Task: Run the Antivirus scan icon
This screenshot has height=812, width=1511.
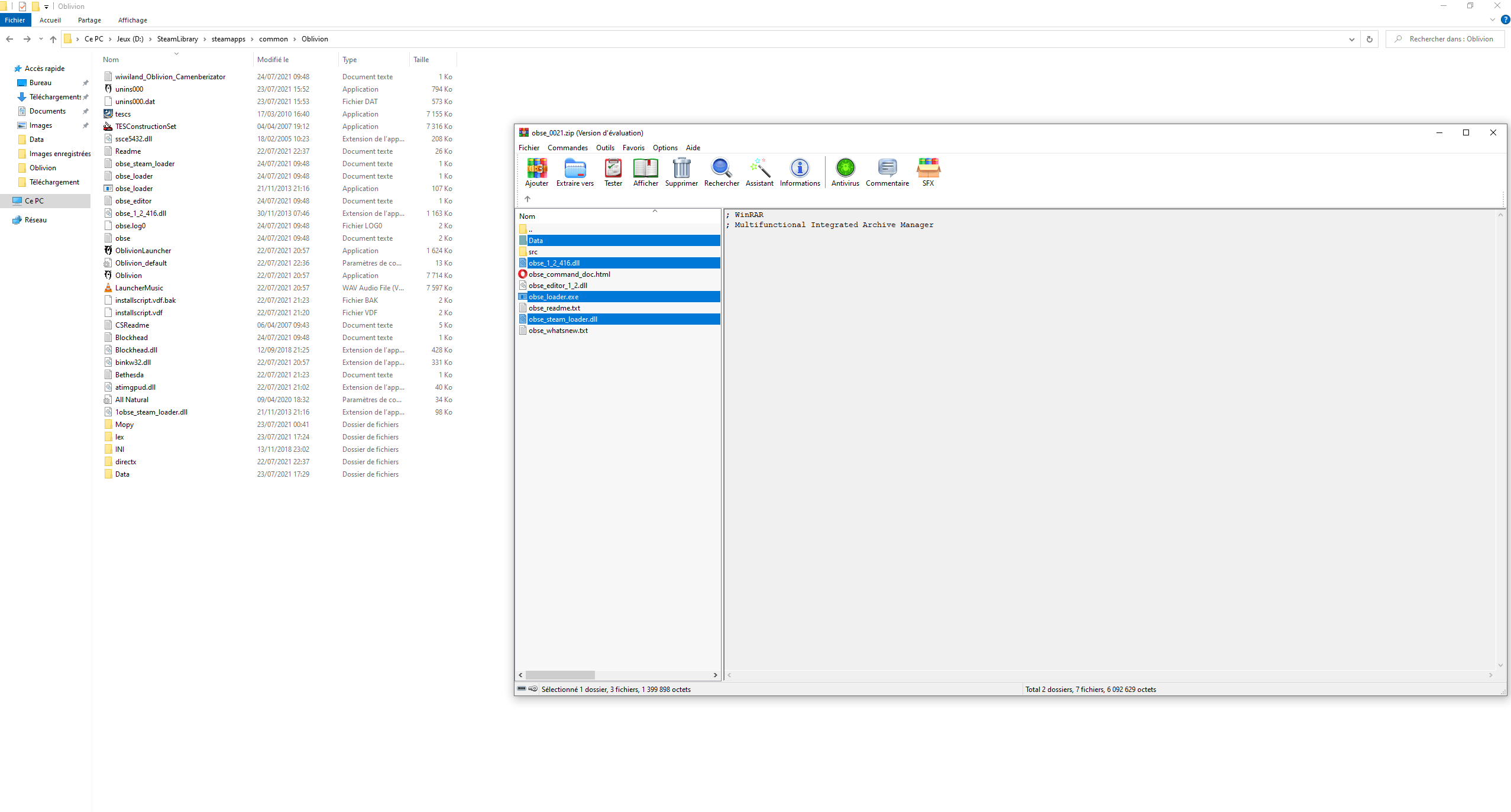Action: click(845, 172)
